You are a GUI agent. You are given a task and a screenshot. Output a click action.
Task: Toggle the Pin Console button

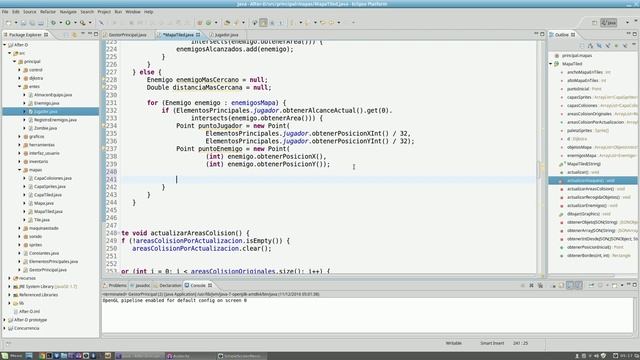tap(591, 285)
